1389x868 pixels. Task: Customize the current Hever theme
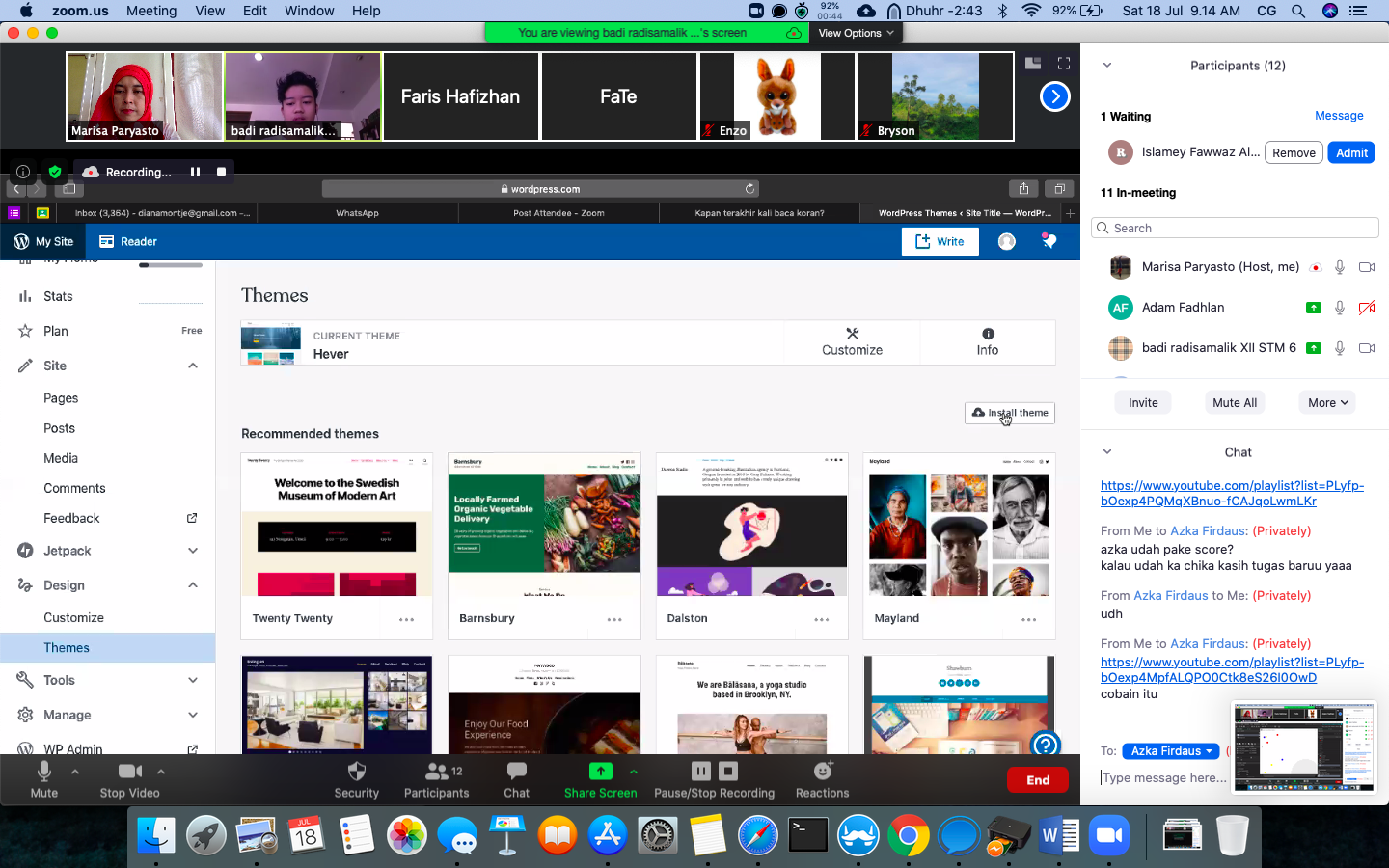852,342
